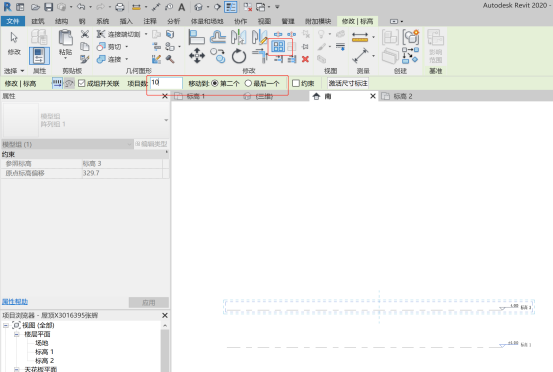Viewport: 553px width, 372px height.
Task: Select 标高 1 in the project browser
Action: pos(44,352)
